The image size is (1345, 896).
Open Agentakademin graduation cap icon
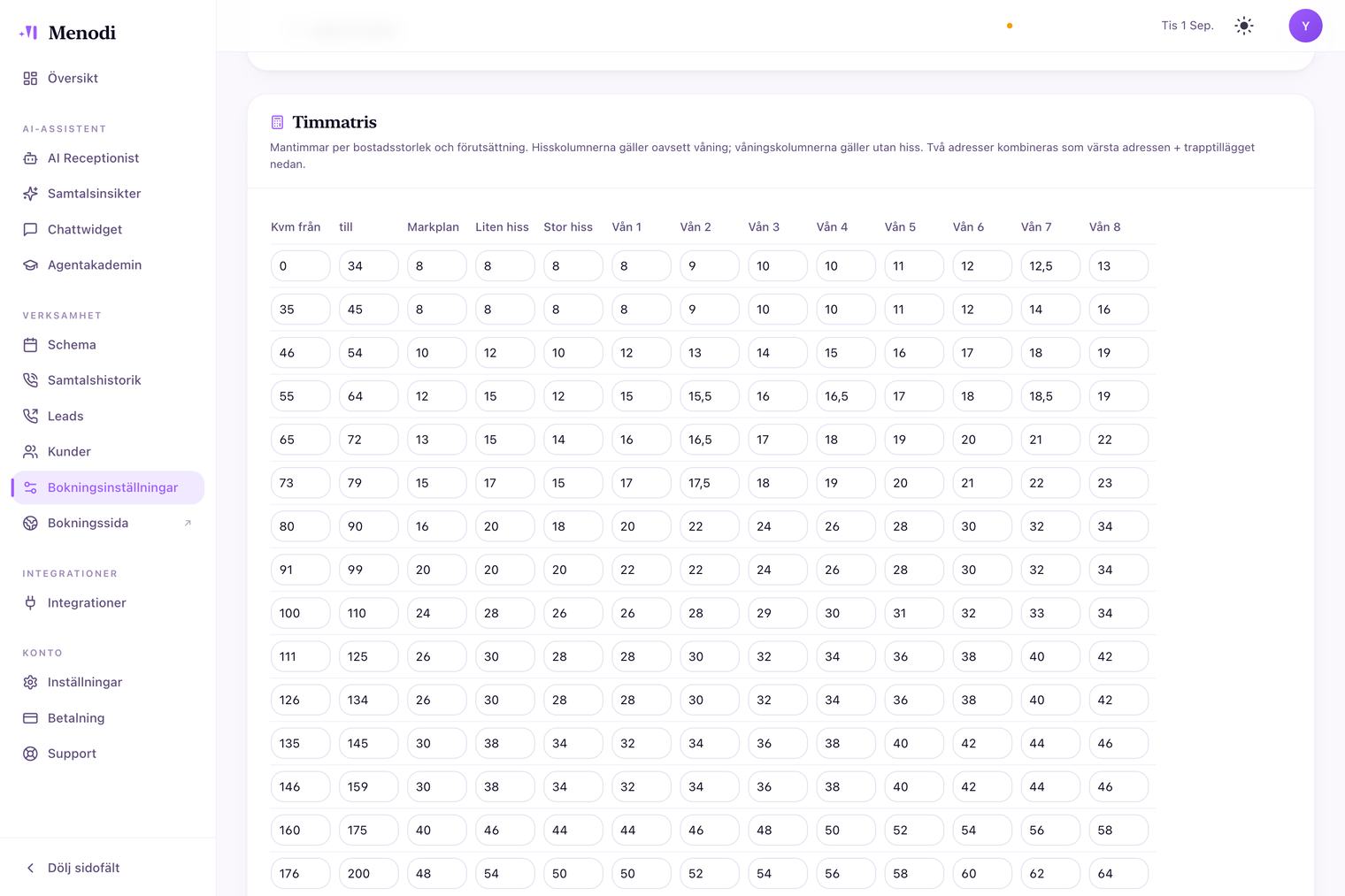pyautogui.click(x=30, y=265)
